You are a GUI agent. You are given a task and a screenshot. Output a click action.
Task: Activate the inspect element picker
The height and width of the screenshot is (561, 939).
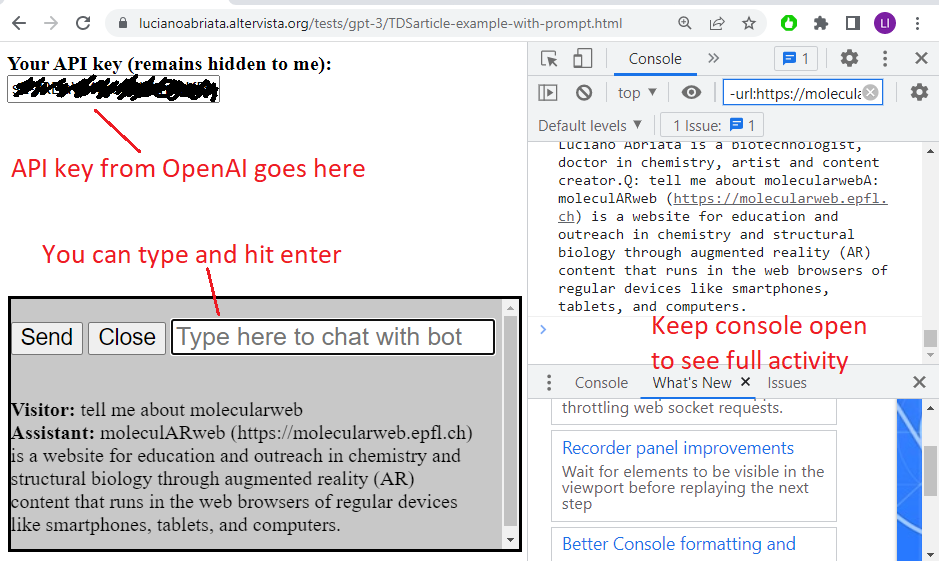click(x=549, y=59)
